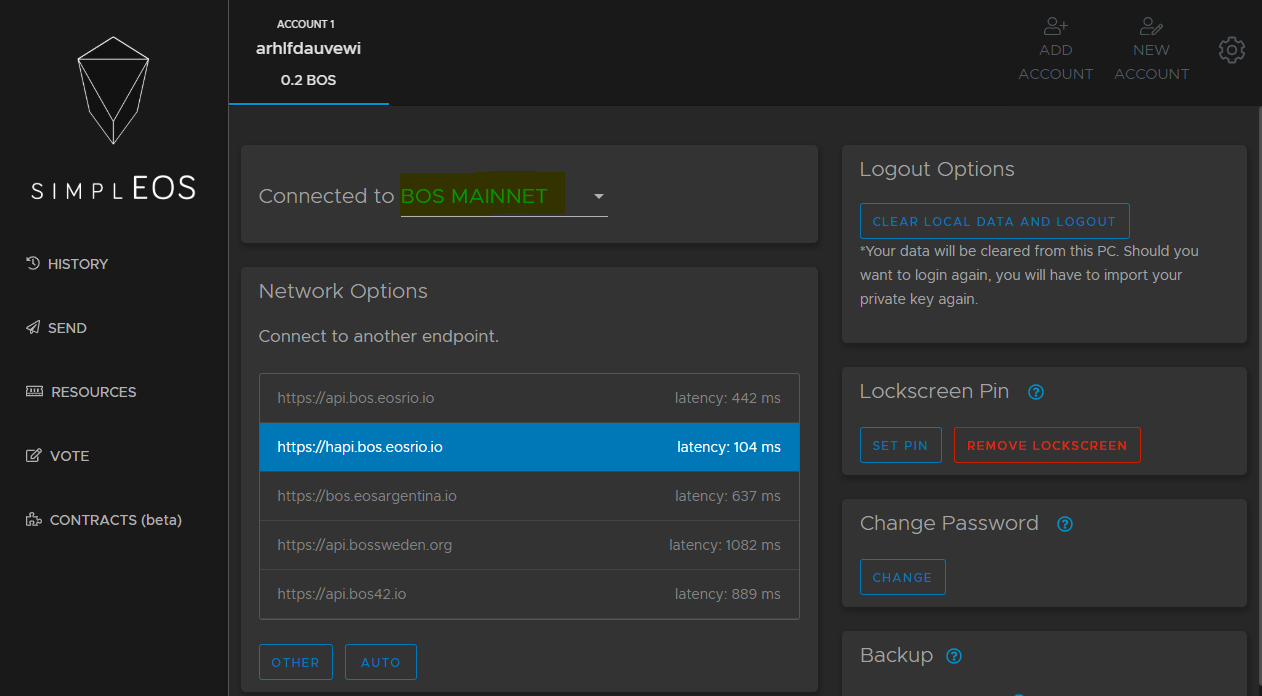1262x696 pixels.
Task: Open the settings gear icon
Action: click(1232, 50)
